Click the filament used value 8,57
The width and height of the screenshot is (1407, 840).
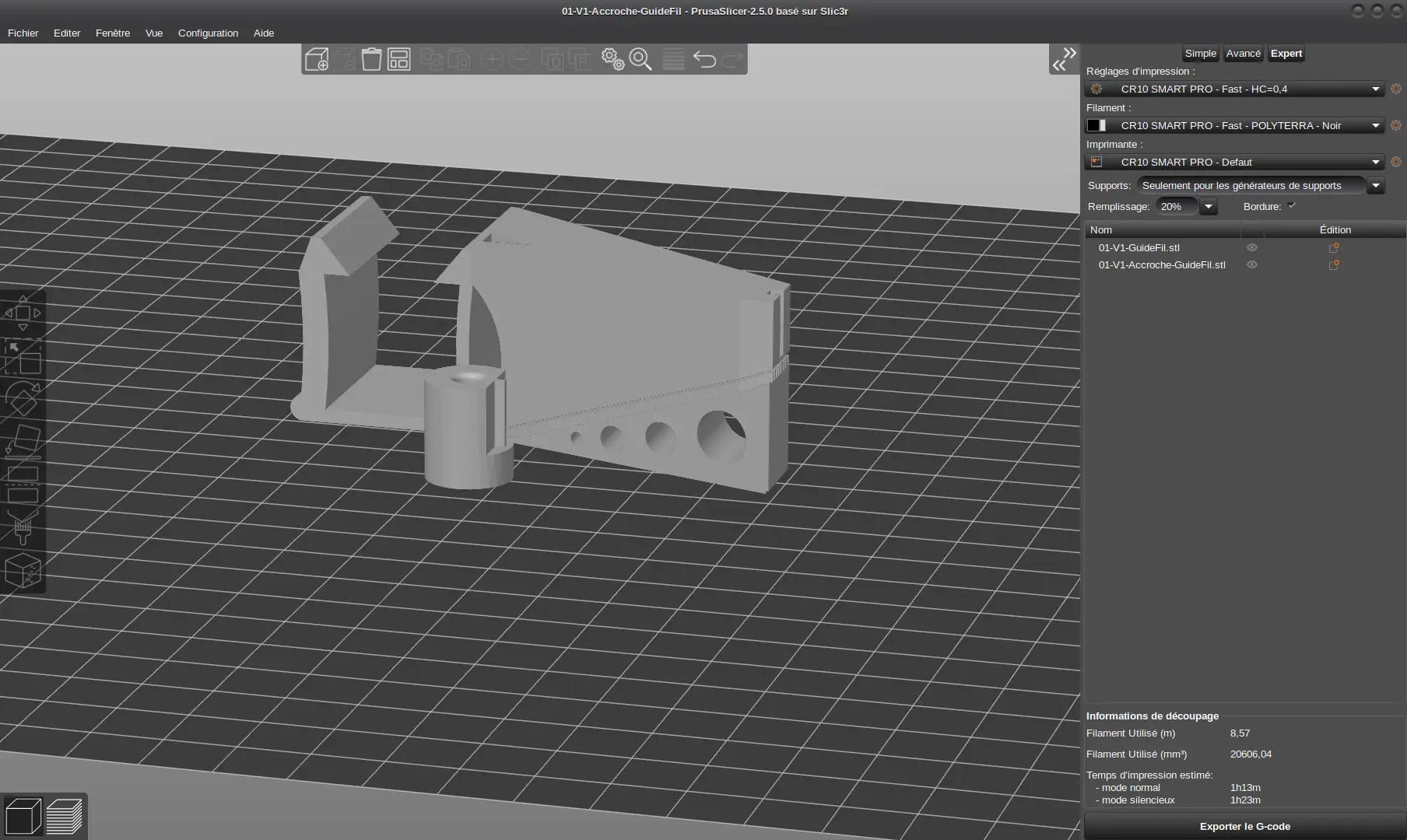tap(1240, 733)
